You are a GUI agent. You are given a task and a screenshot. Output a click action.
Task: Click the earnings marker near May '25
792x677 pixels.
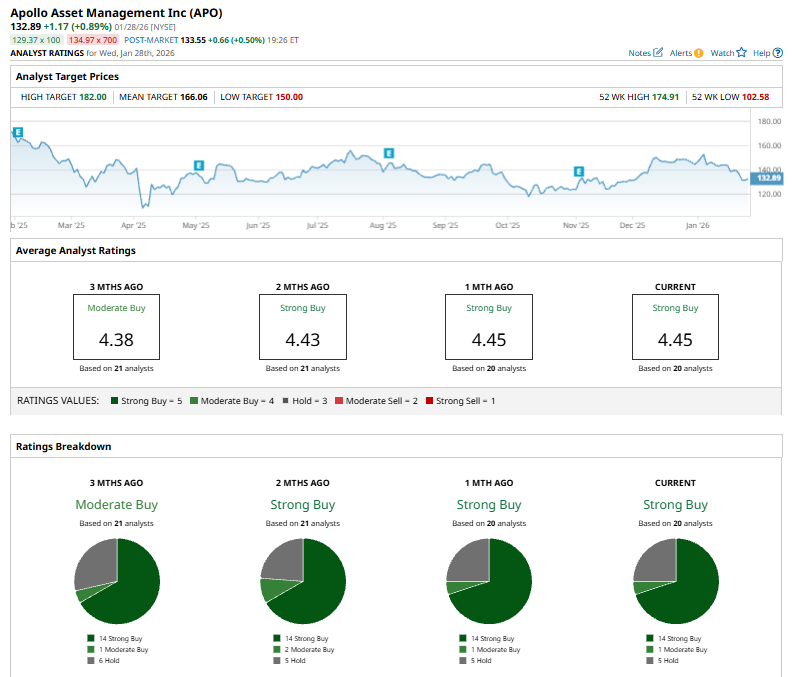[x=199, y=165]
